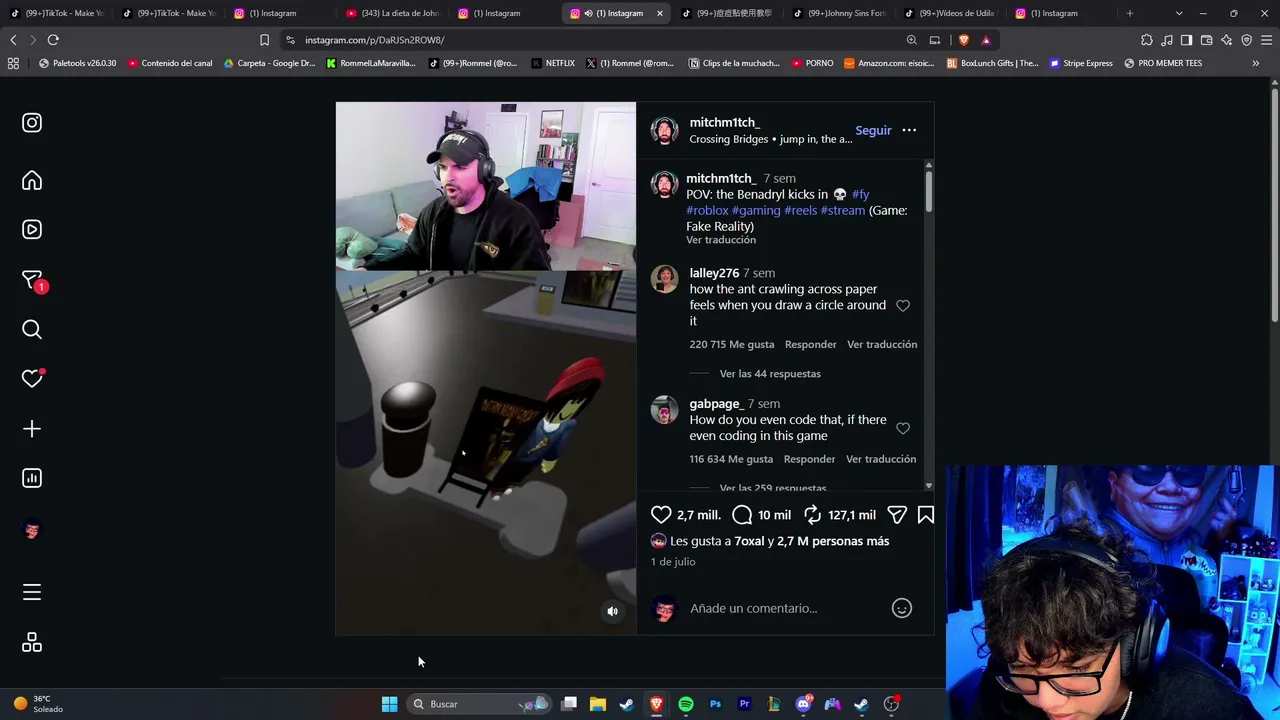This screenshot has height=720, width=1280.
Task: Open the More hamburger menu in sidebar
Action: point(32,592)
